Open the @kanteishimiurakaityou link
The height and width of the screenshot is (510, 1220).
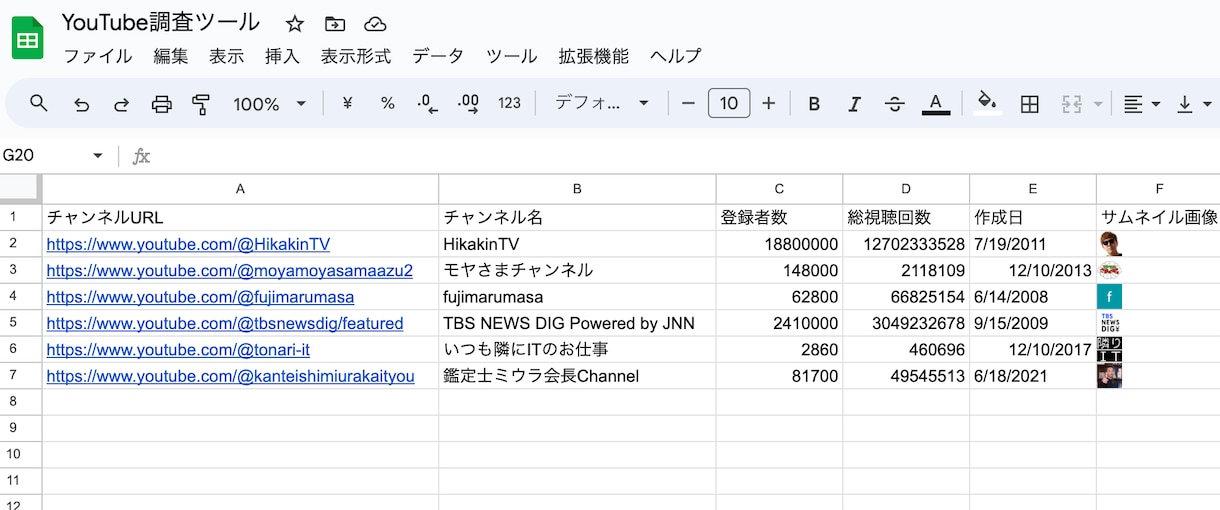230,376
